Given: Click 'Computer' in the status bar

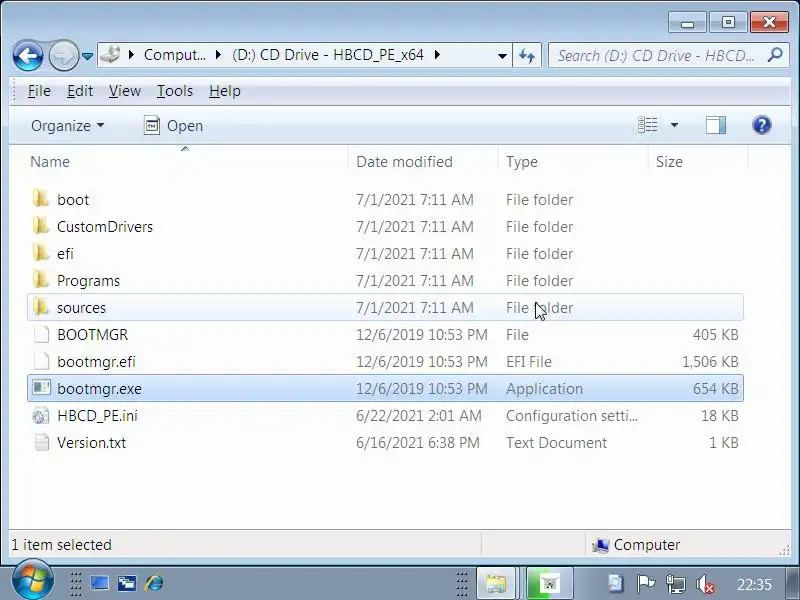Looking at the screenshot, I should tap(646, 545).
